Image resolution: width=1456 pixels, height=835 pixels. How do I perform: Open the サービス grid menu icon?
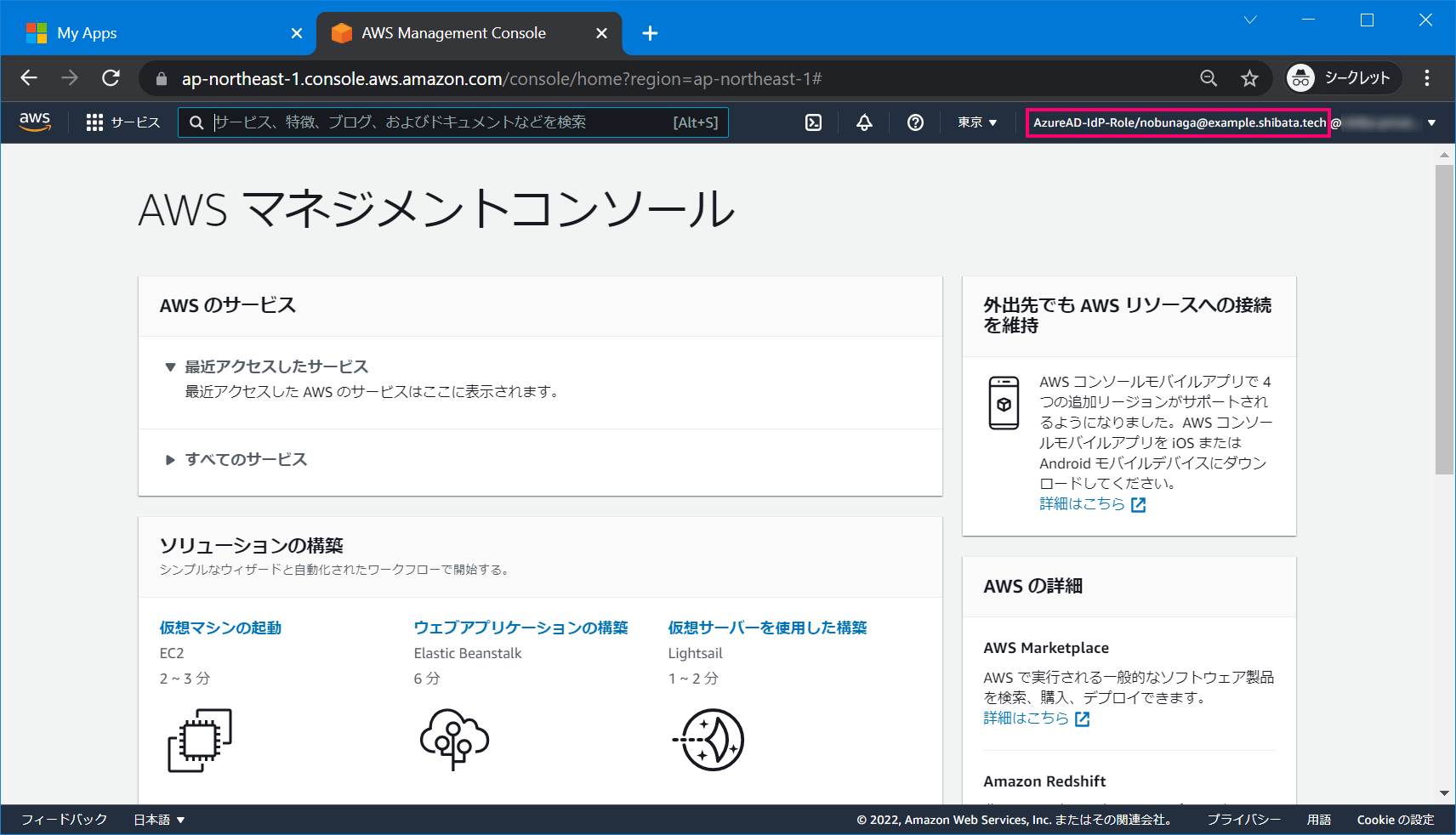point(94,122)
